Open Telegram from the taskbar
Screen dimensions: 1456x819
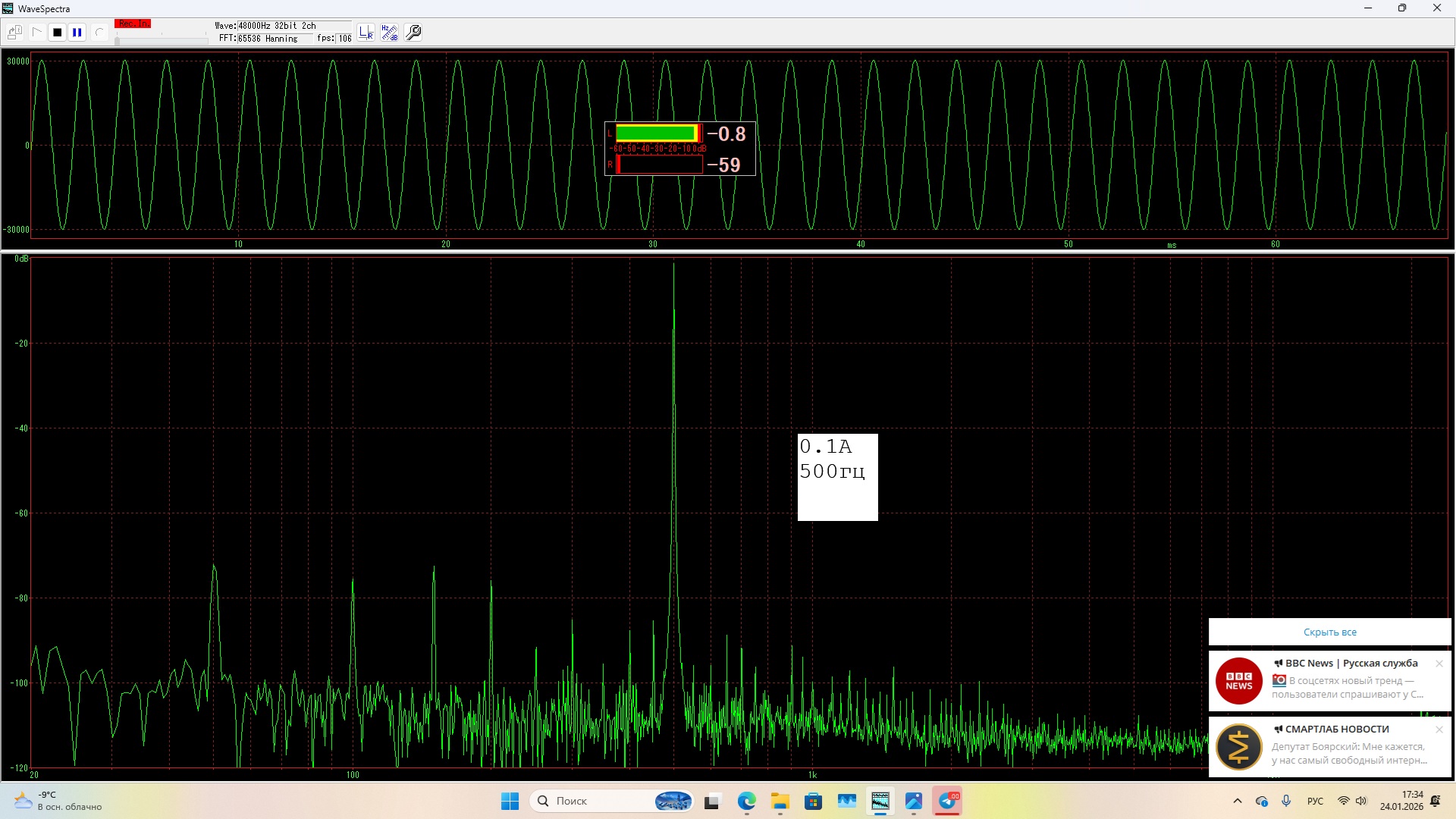(947, 801)
